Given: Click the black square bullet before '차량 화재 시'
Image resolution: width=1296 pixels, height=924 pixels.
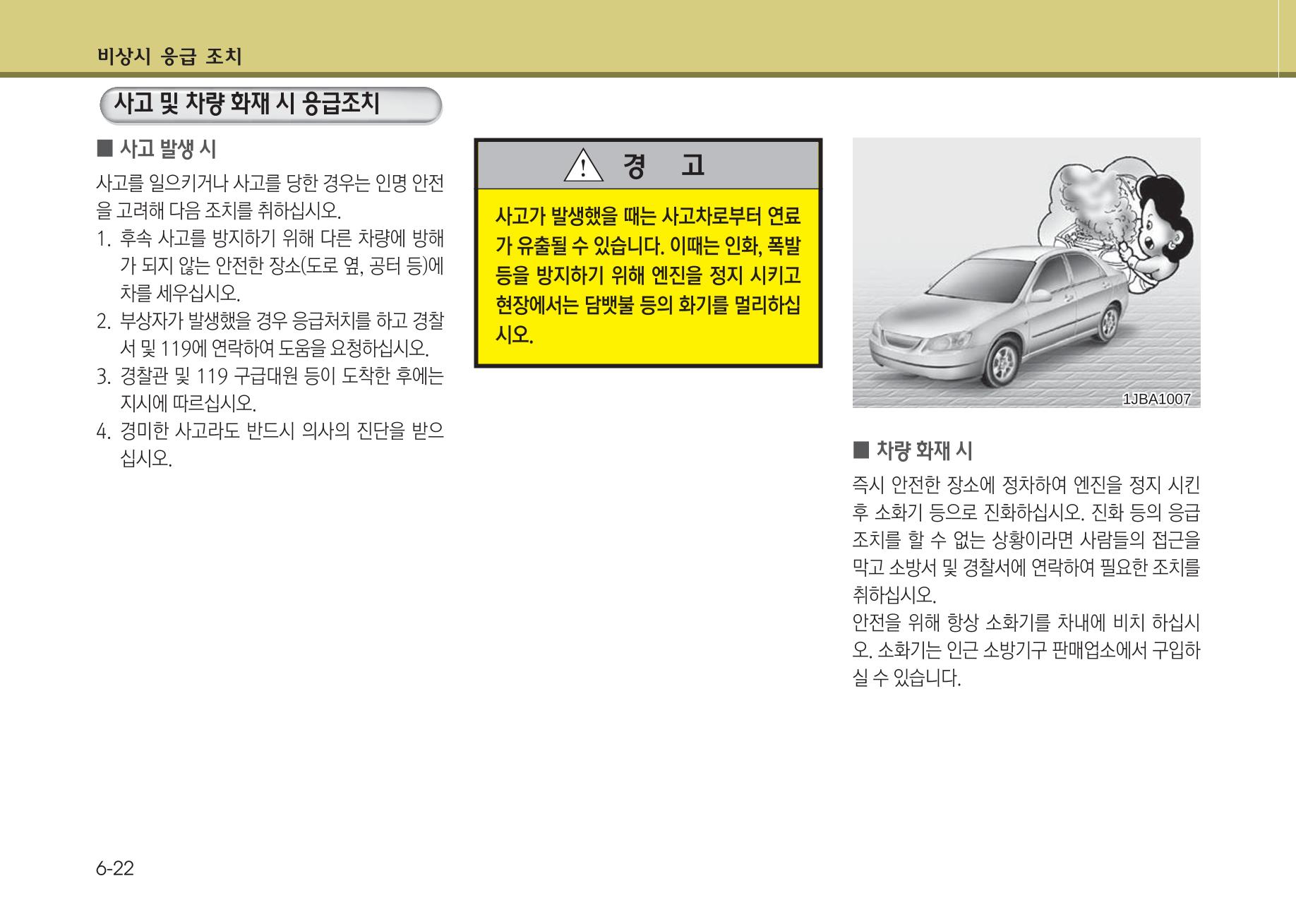Looking at the screenshot, I should (x=860, y=450).
